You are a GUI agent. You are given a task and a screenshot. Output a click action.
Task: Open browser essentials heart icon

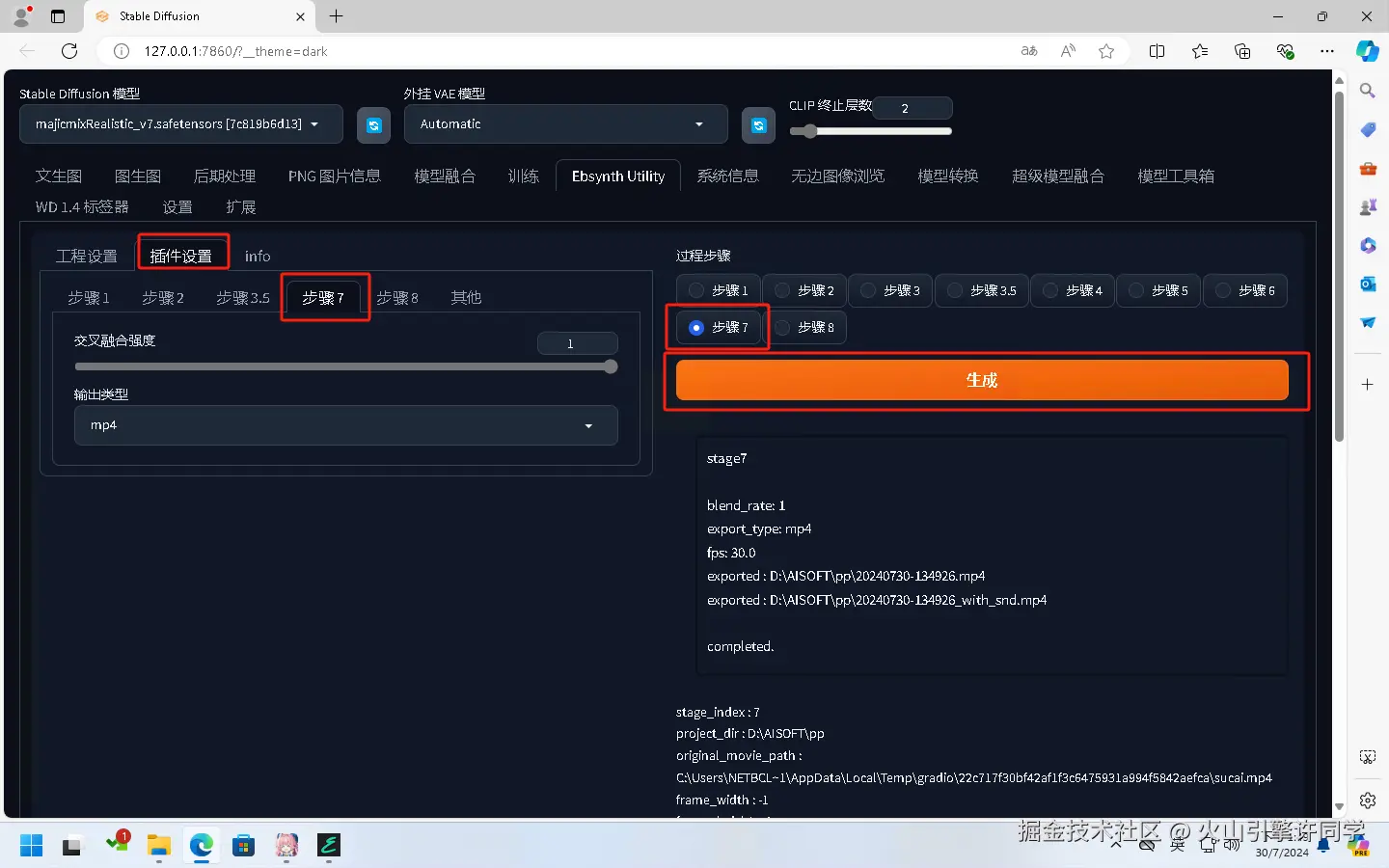click(x=1285, y=51)
